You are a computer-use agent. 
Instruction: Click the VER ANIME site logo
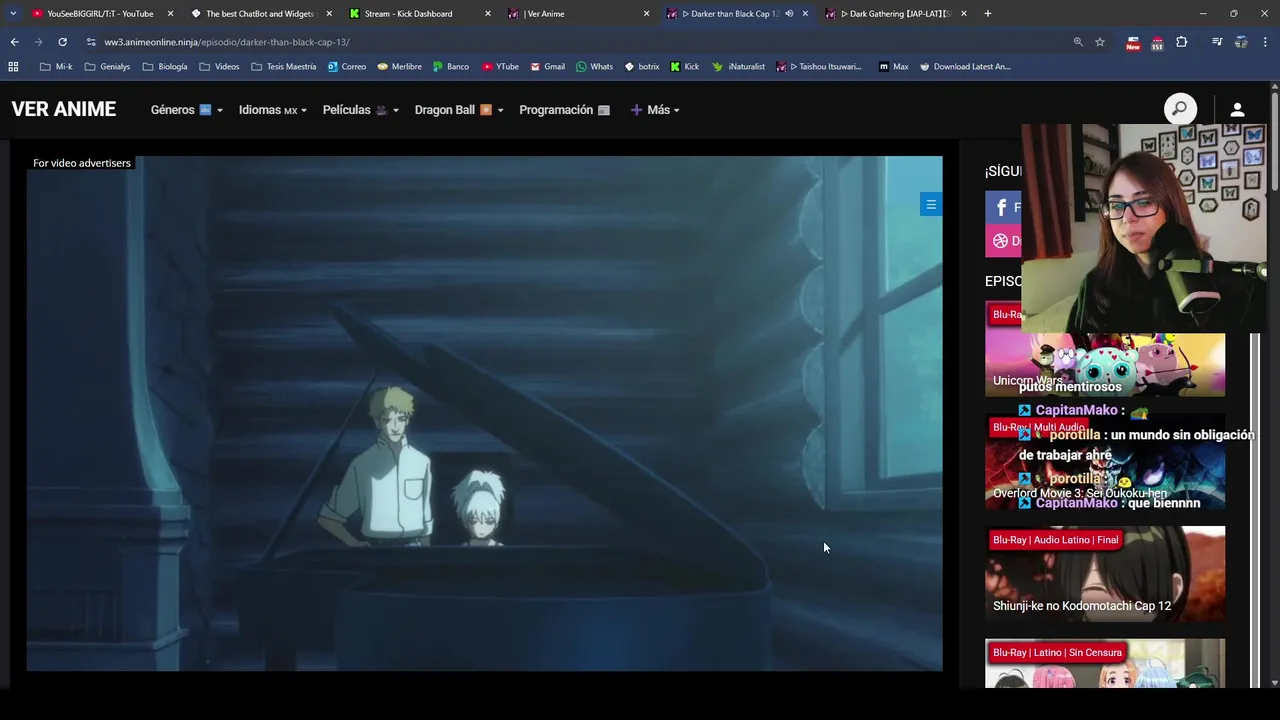pos(64,110)
